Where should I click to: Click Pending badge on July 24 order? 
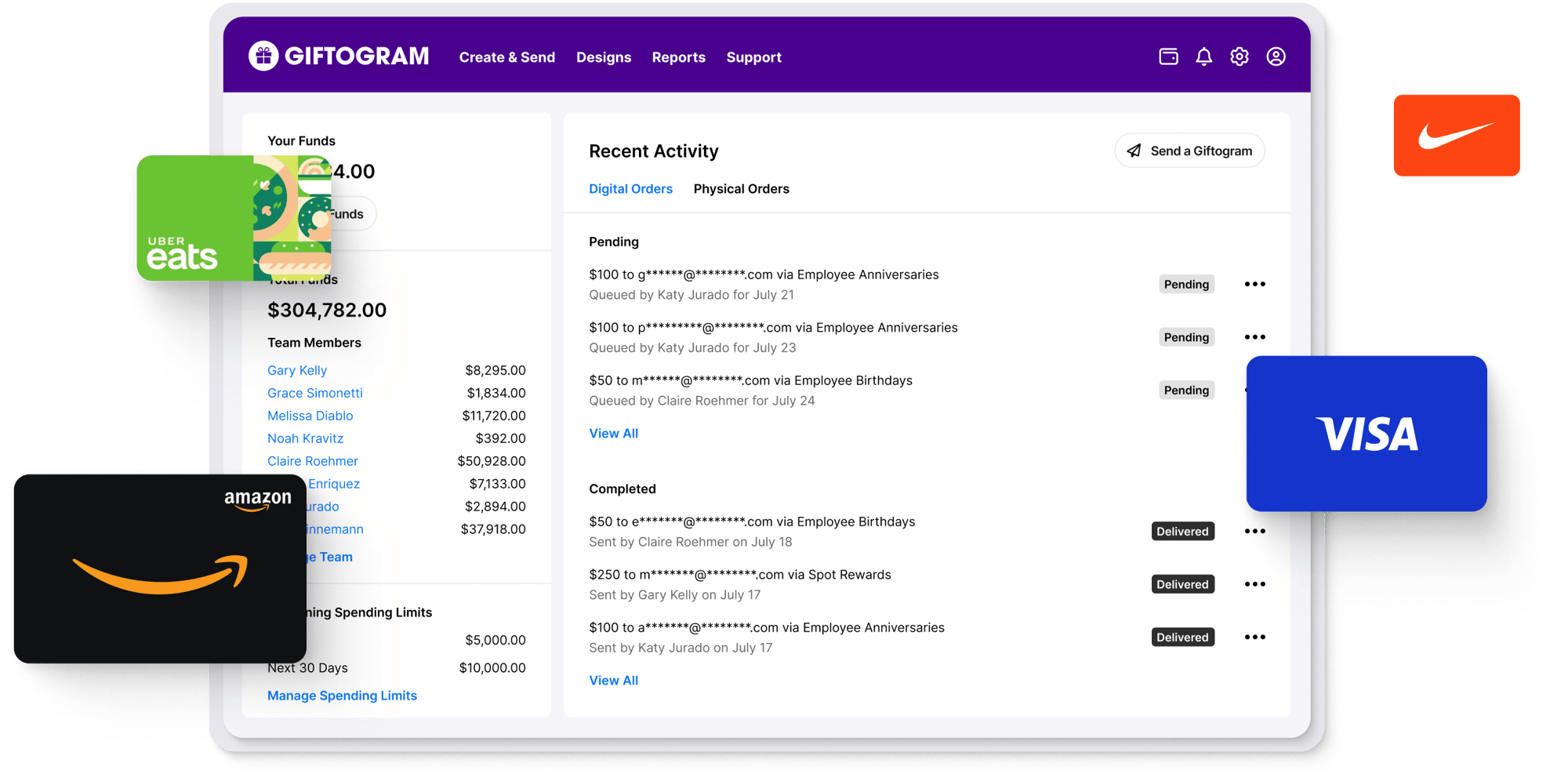coord(1186,390)
